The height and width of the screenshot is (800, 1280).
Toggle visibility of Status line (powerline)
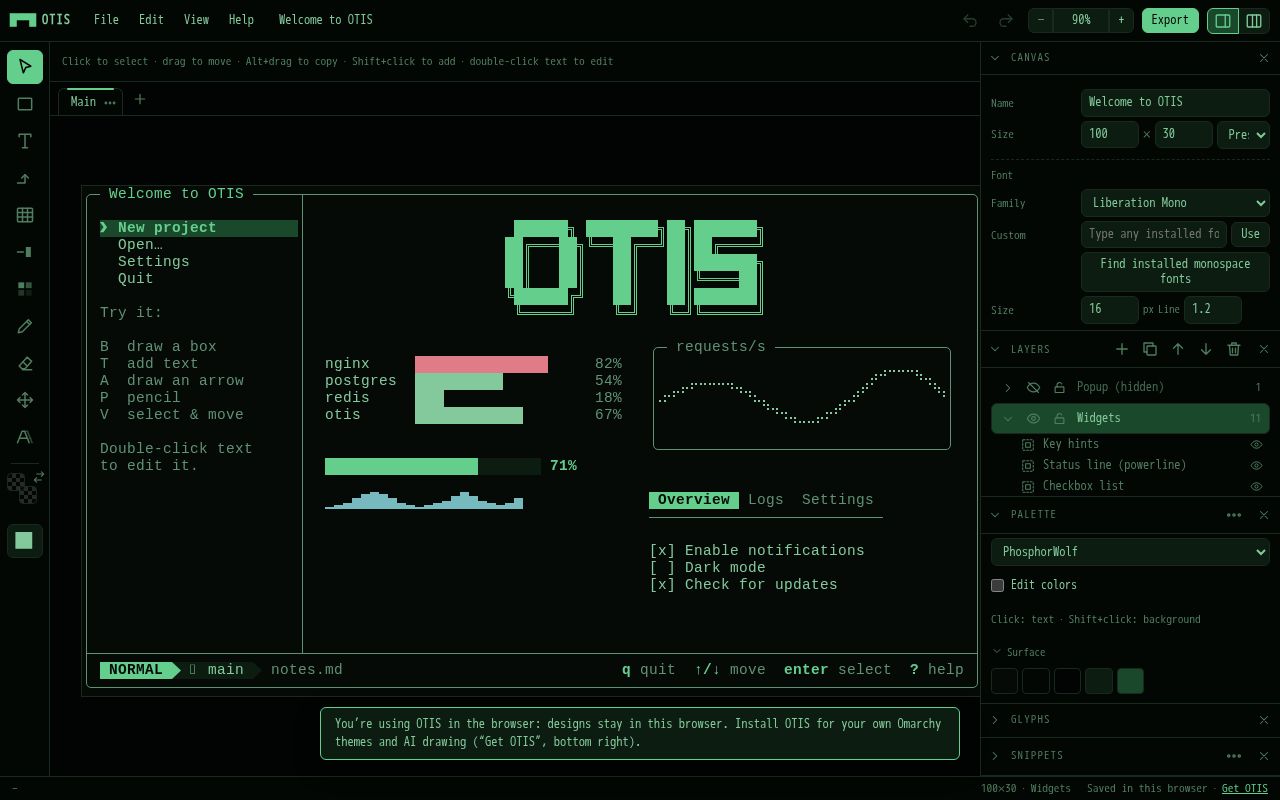[x=1257, y=465]
